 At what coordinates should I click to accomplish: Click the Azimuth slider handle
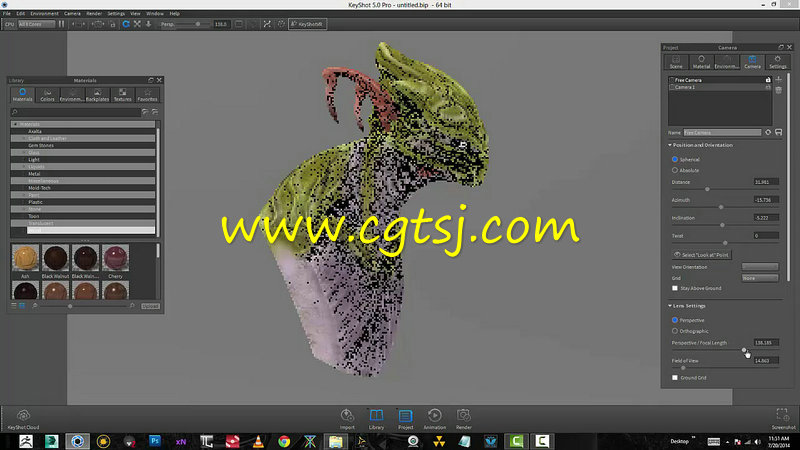coord(721,207)
